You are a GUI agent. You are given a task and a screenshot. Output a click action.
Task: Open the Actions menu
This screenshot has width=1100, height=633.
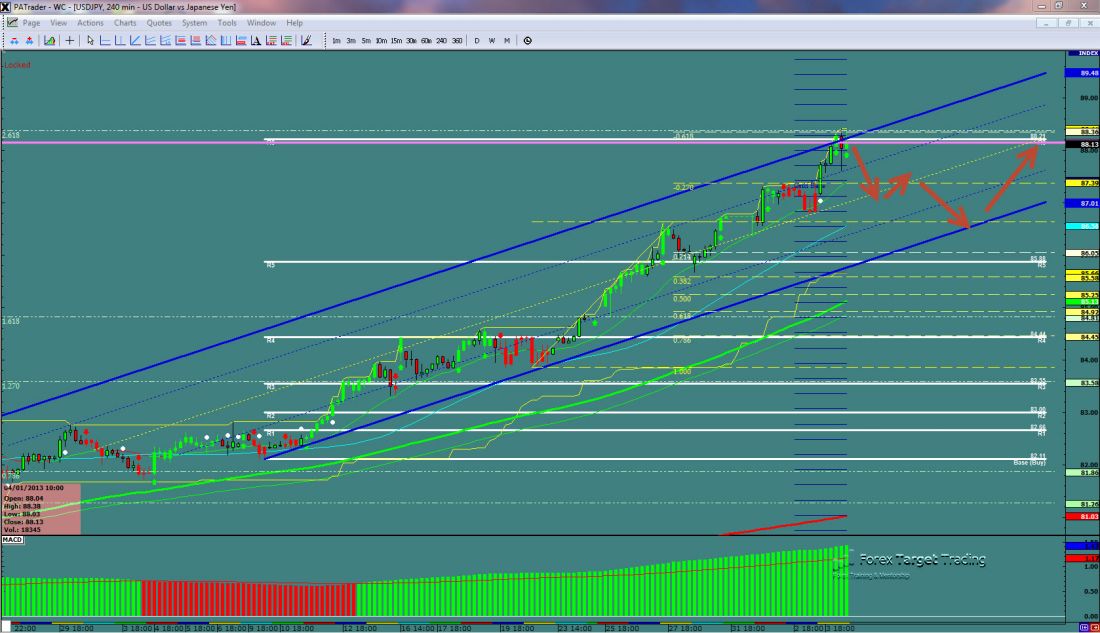point(90,22)
